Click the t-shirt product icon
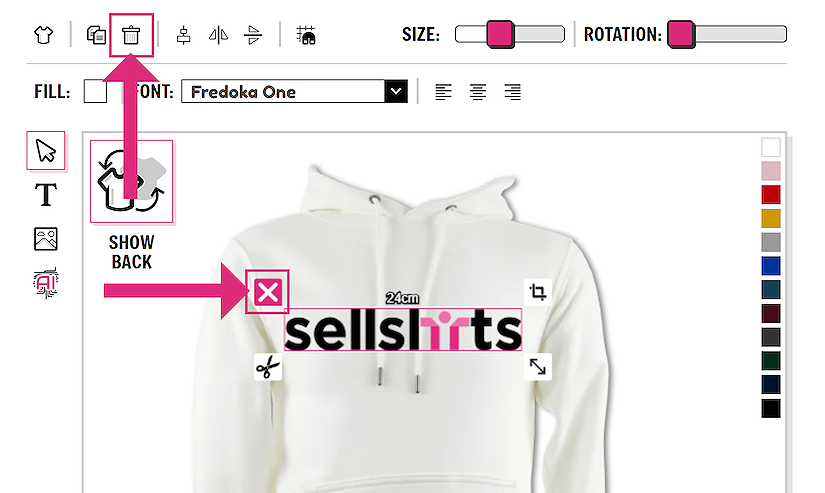The width and height of the screenshot is (825, 493). pyautogui.click(x=44, y=35)
